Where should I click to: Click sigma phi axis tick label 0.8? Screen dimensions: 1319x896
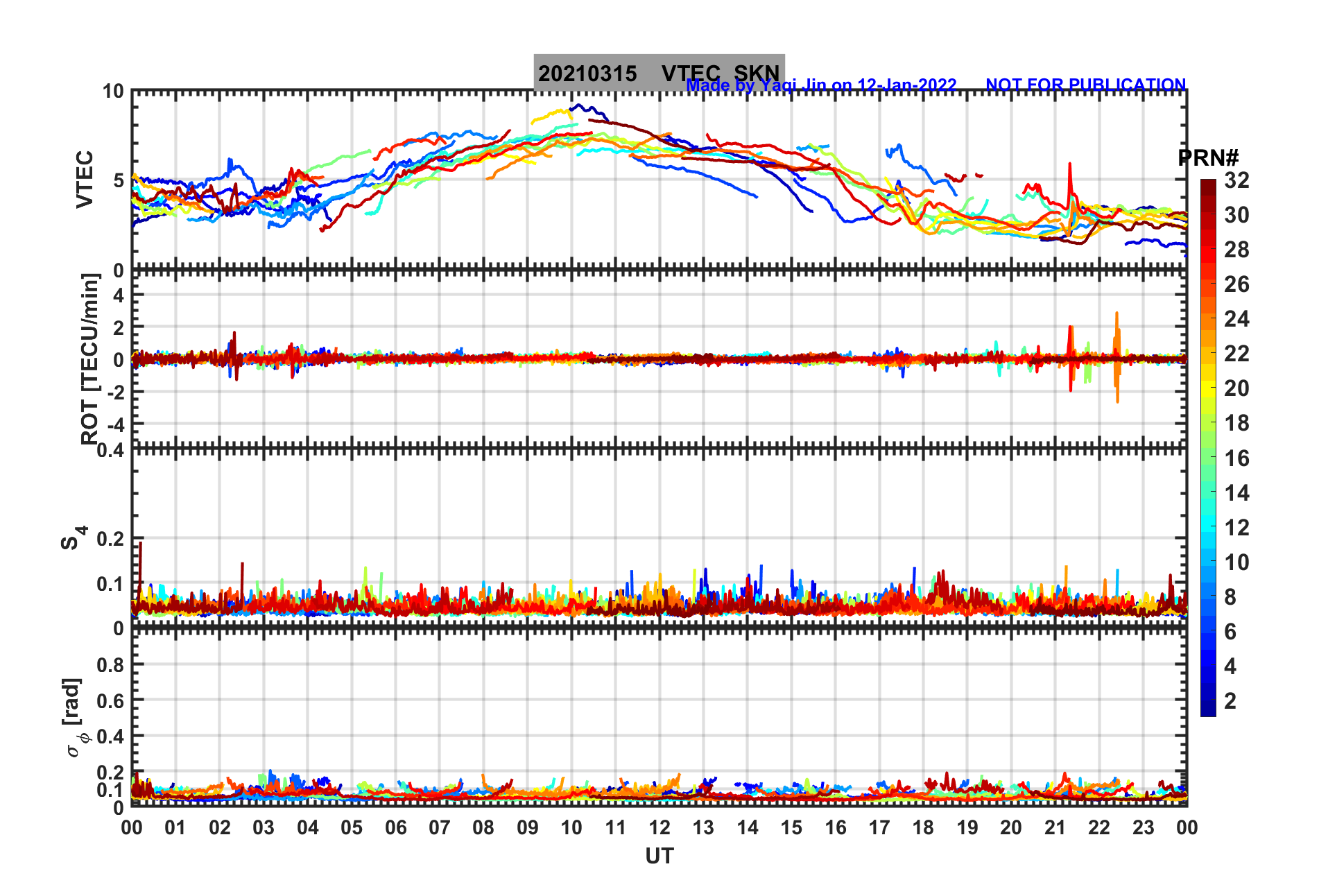coord(111,665)
